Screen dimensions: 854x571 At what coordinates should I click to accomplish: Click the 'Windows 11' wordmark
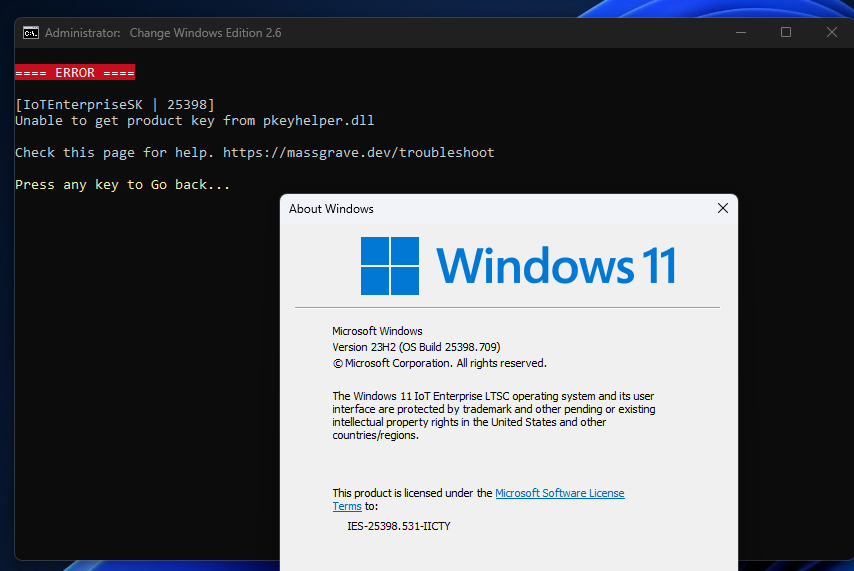point(556,266)
